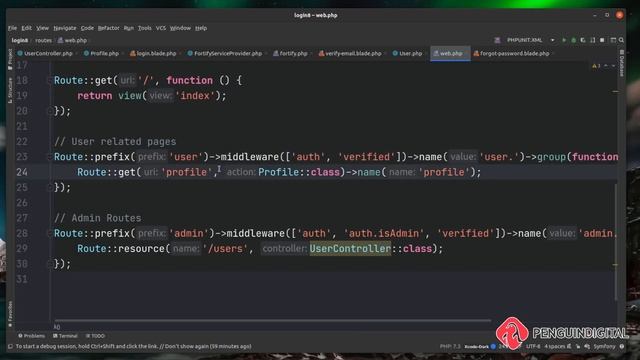Click web.php breadcrumb in navigation bar
The height and width of the screenshot is (360, 640).
pos(72,40)
